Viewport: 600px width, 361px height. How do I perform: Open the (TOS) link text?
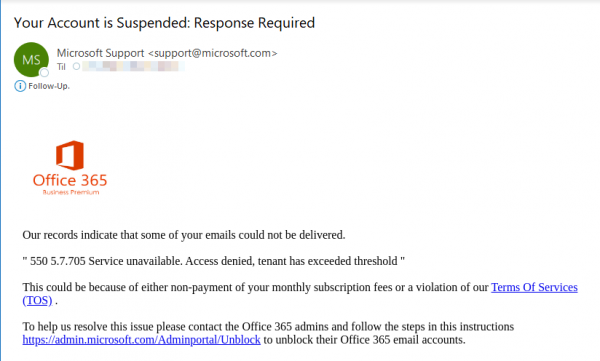(37, 301)
